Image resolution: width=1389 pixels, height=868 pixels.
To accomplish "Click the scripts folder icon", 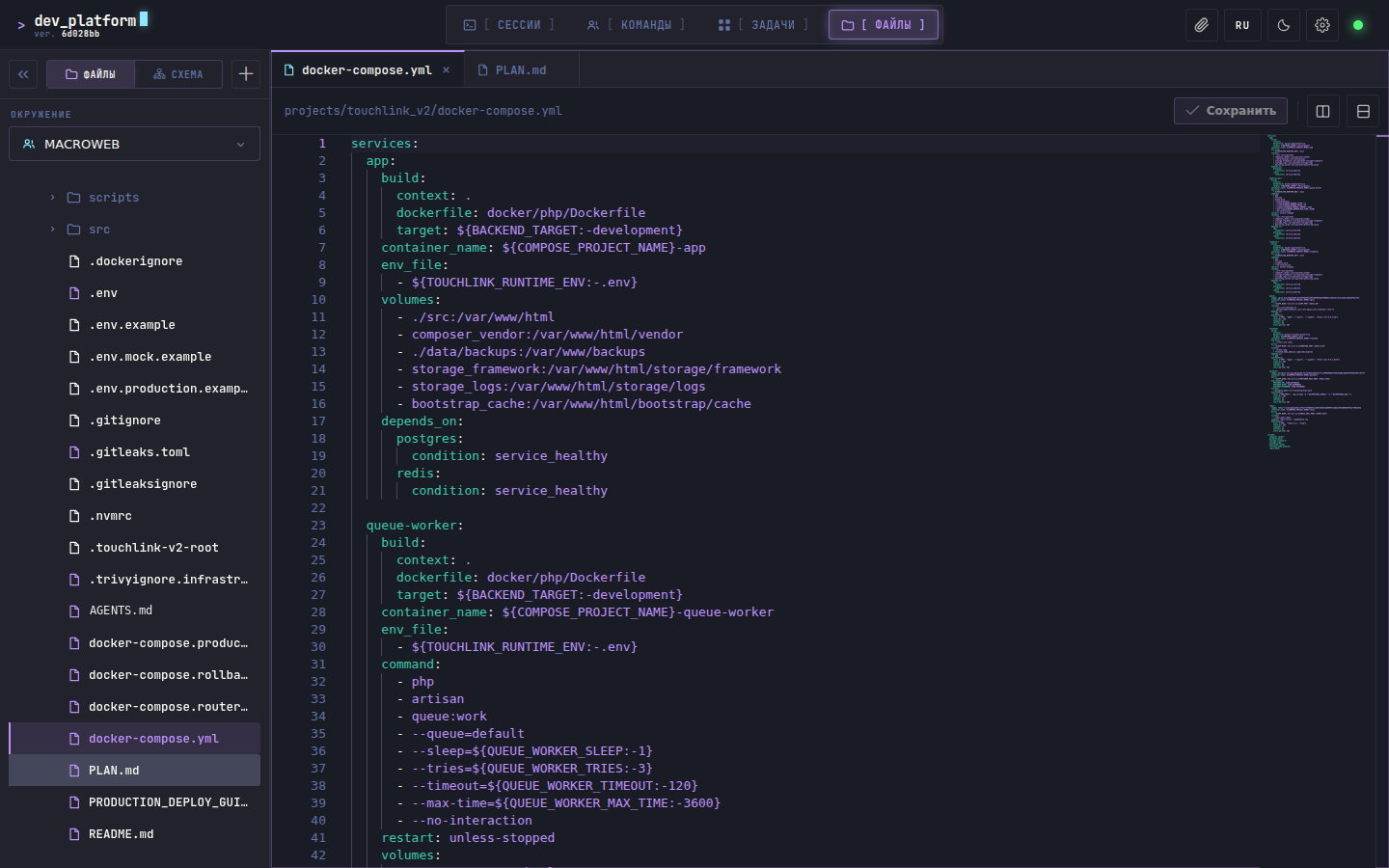I will tap(73, 198).
